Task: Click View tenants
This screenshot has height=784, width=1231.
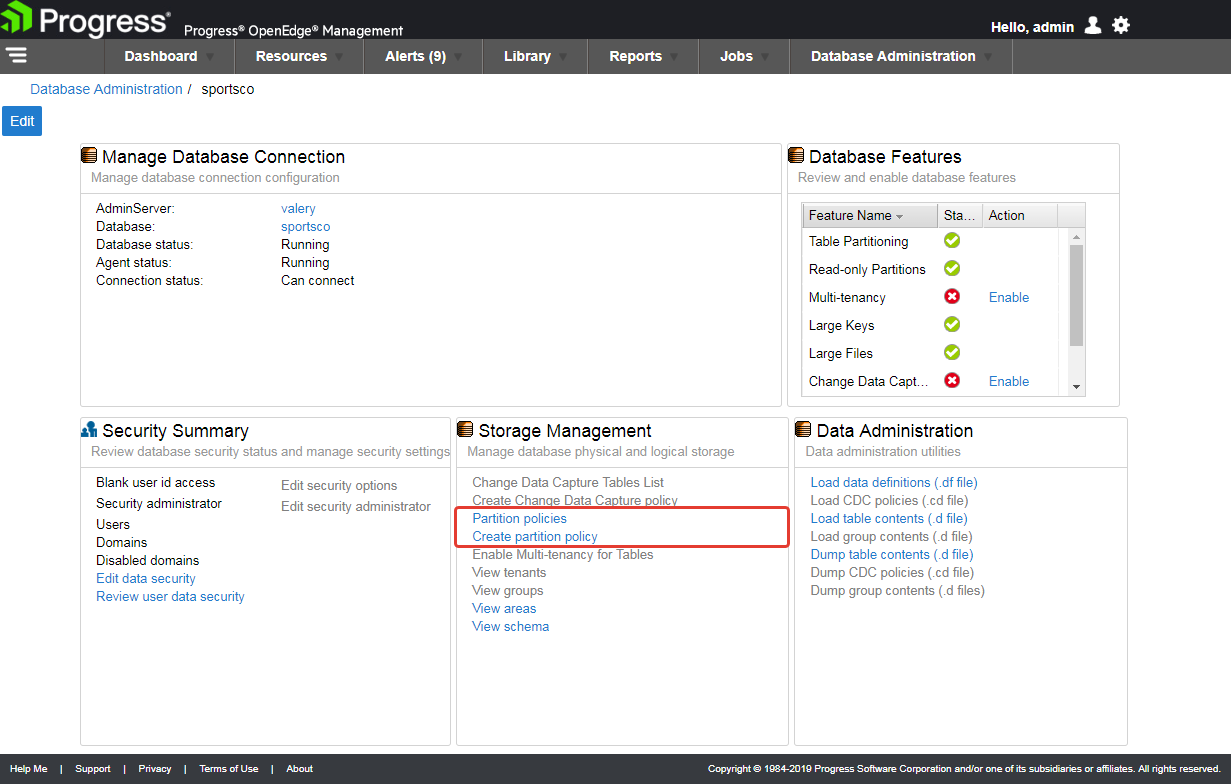Action: [509, 572]
